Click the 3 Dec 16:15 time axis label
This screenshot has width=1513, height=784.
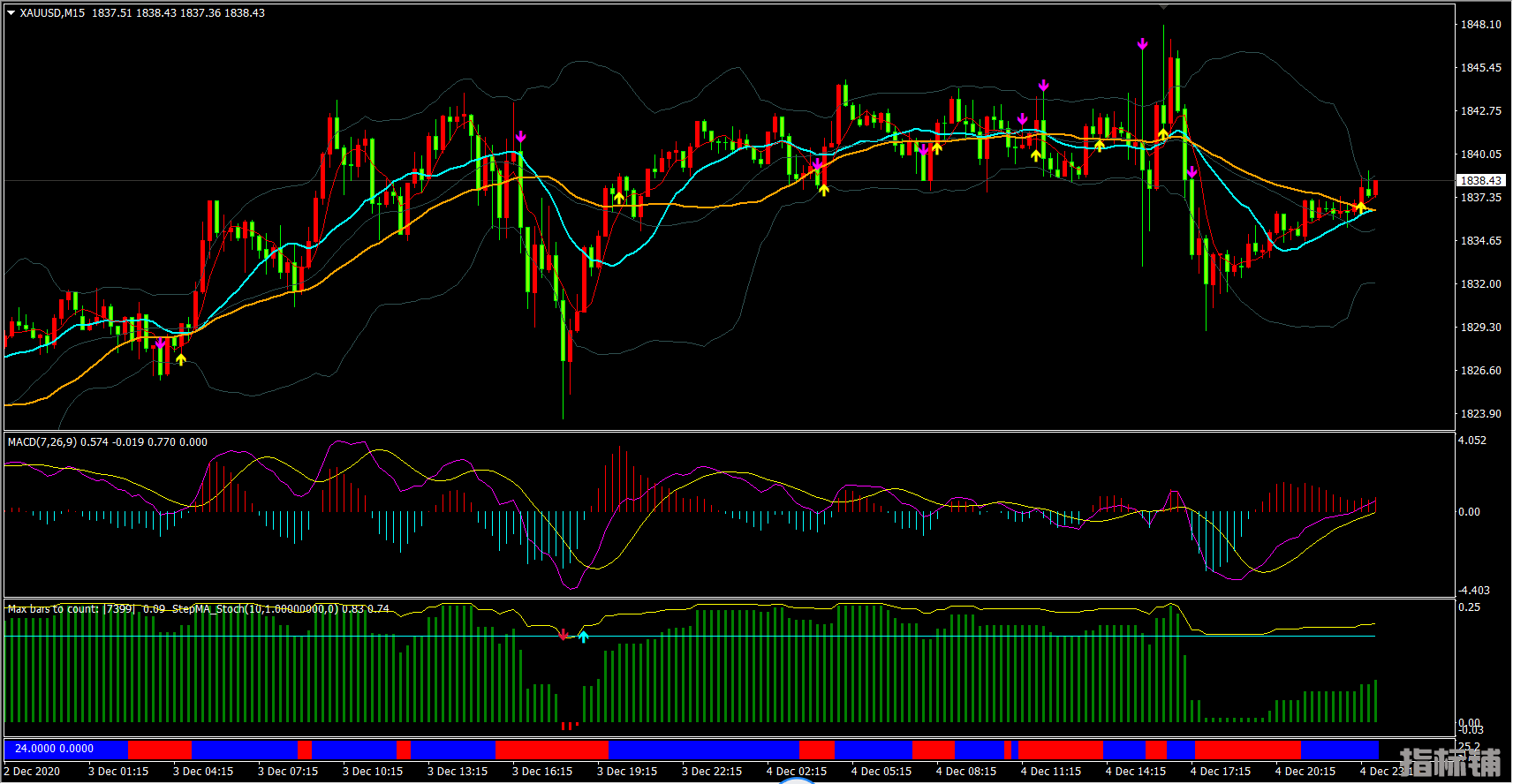[542, 771]
